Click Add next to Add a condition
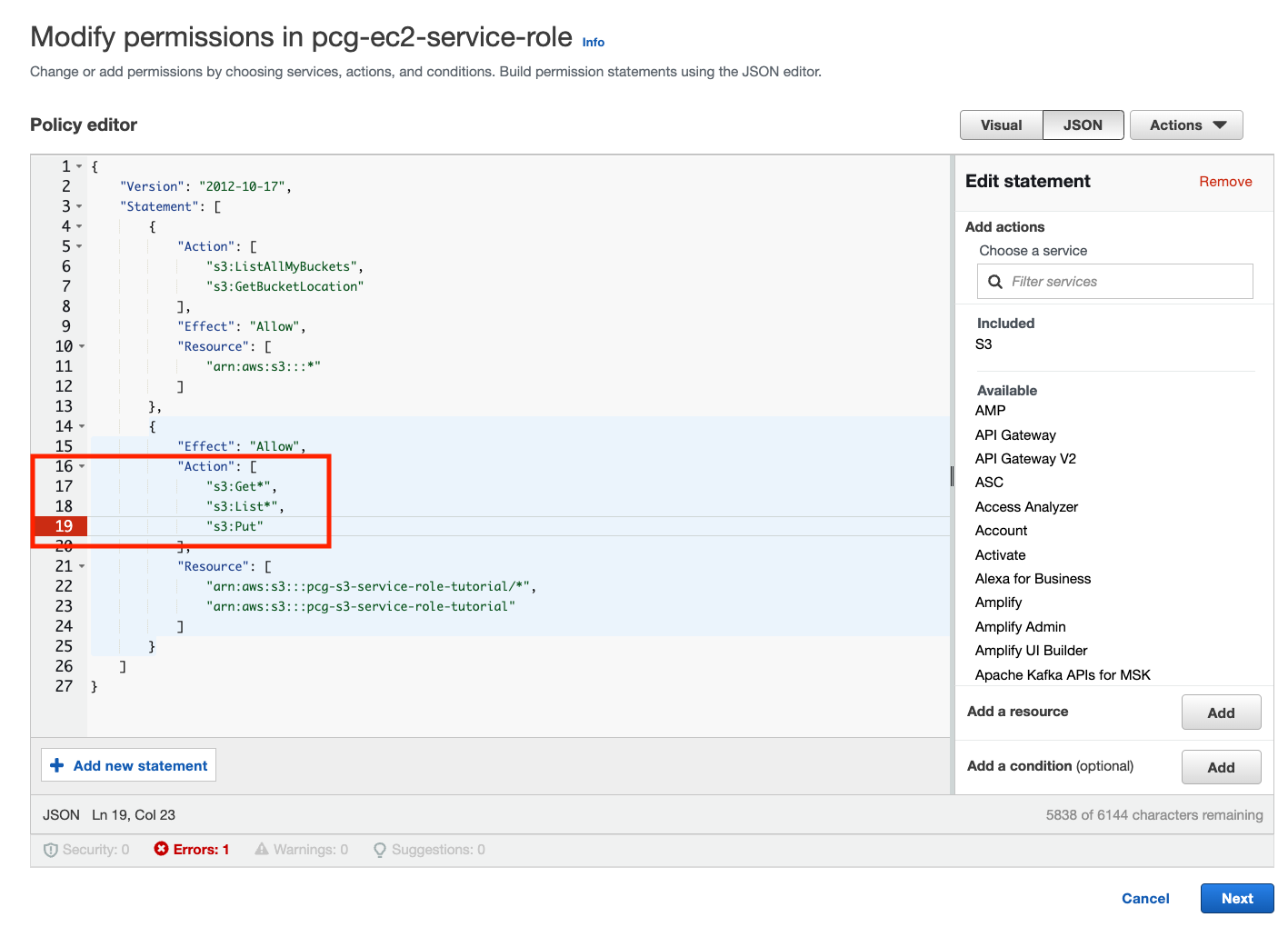 (x=1221, y=767)
